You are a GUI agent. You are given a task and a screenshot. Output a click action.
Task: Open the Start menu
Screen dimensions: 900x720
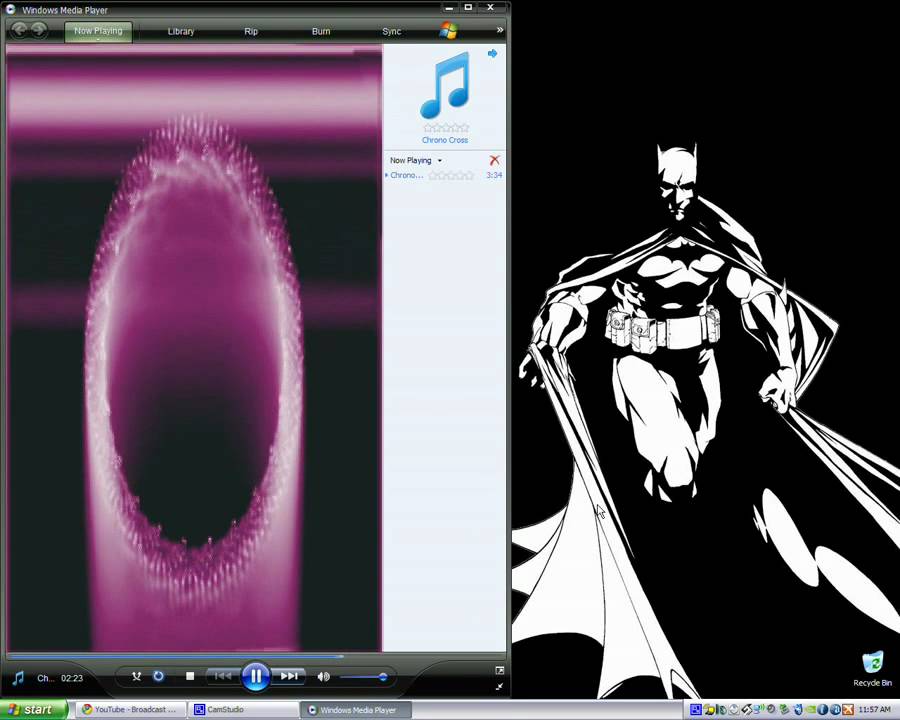33,710
